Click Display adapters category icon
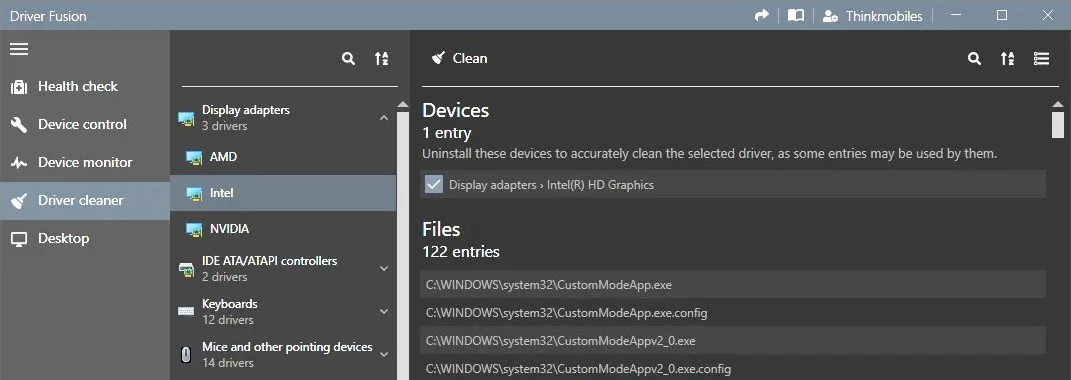 click(x=186, y=118)
